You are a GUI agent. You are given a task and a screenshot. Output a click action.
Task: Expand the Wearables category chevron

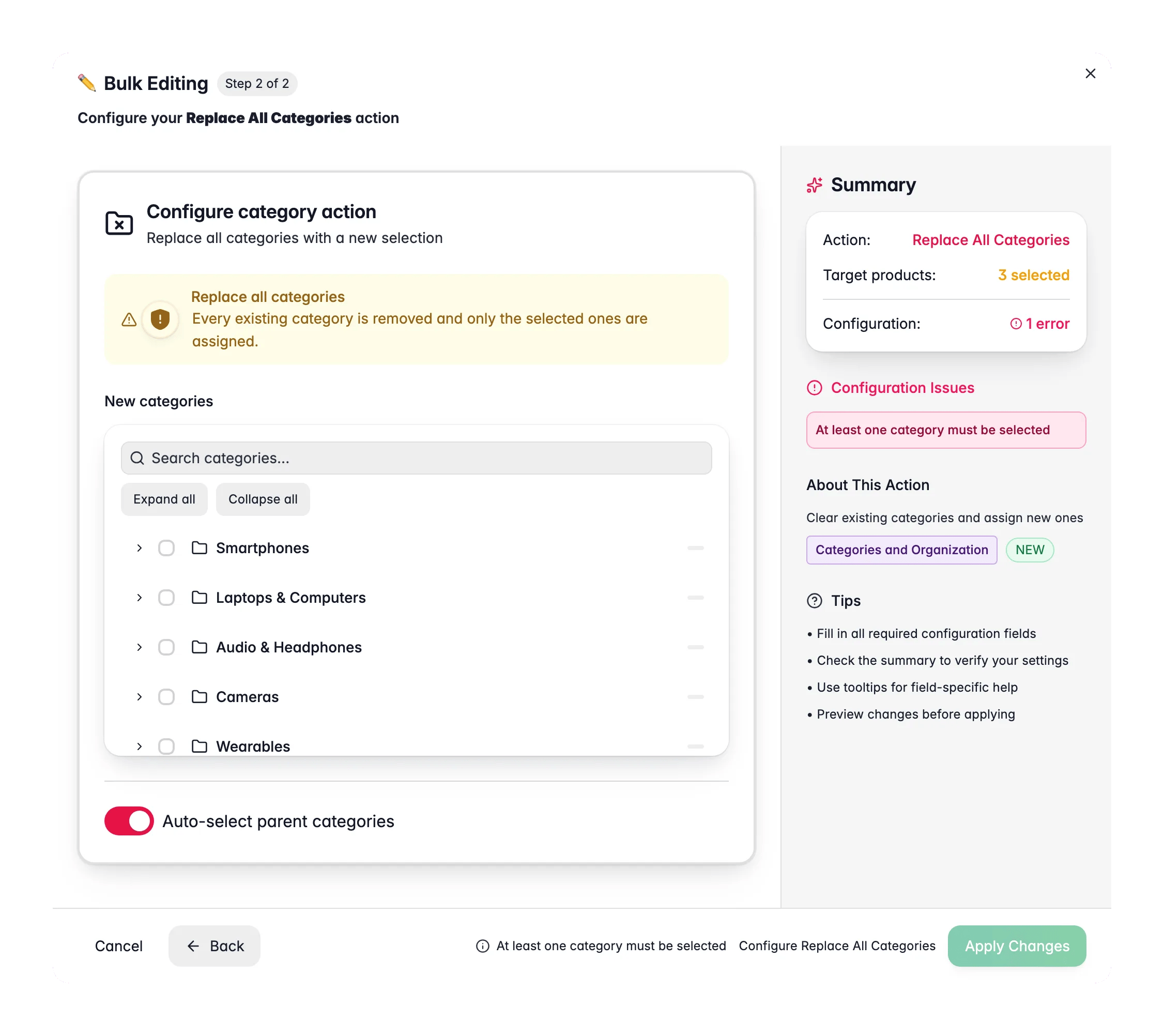coord(139,746)
